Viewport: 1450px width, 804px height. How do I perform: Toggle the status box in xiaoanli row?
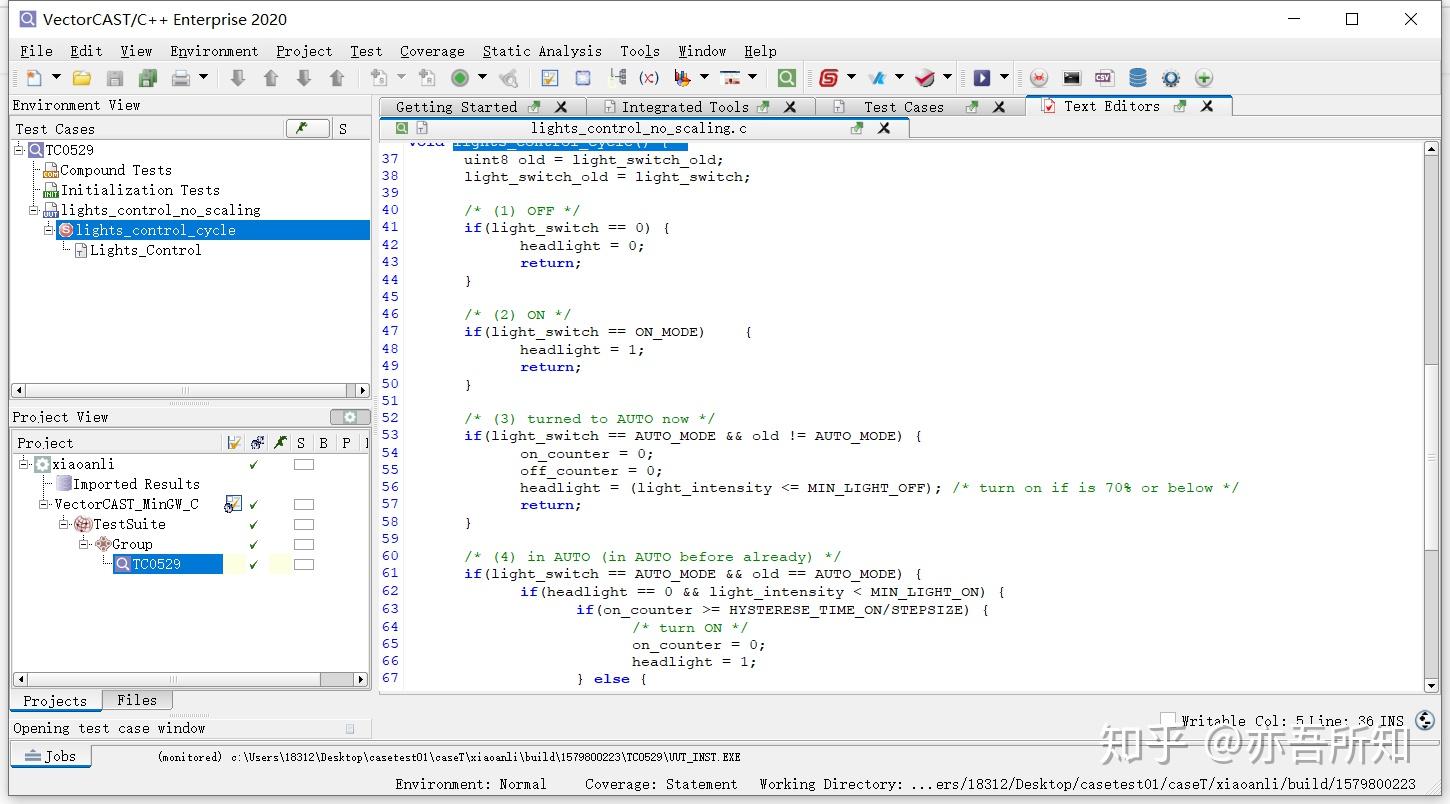(303, 465)
